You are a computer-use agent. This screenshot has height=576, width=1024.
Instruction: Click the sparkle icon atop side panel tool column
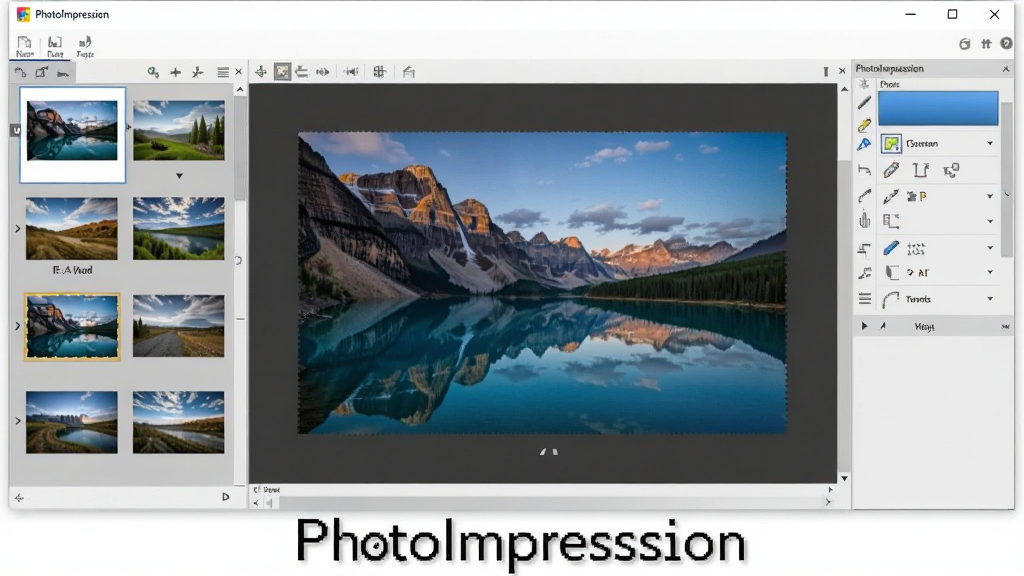(864, 84)
